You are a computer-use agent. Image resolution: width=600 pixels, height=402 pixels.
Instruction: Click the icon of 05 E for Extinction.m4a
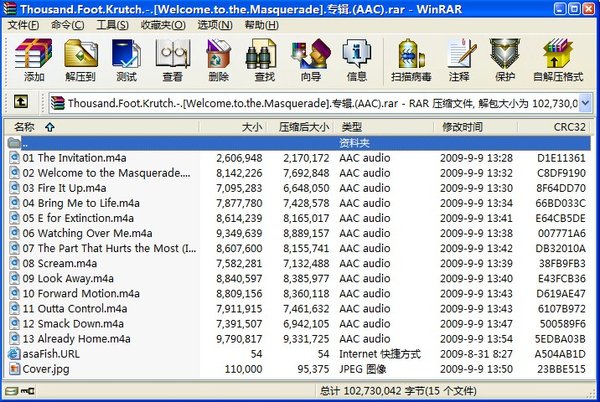point(14,218)
